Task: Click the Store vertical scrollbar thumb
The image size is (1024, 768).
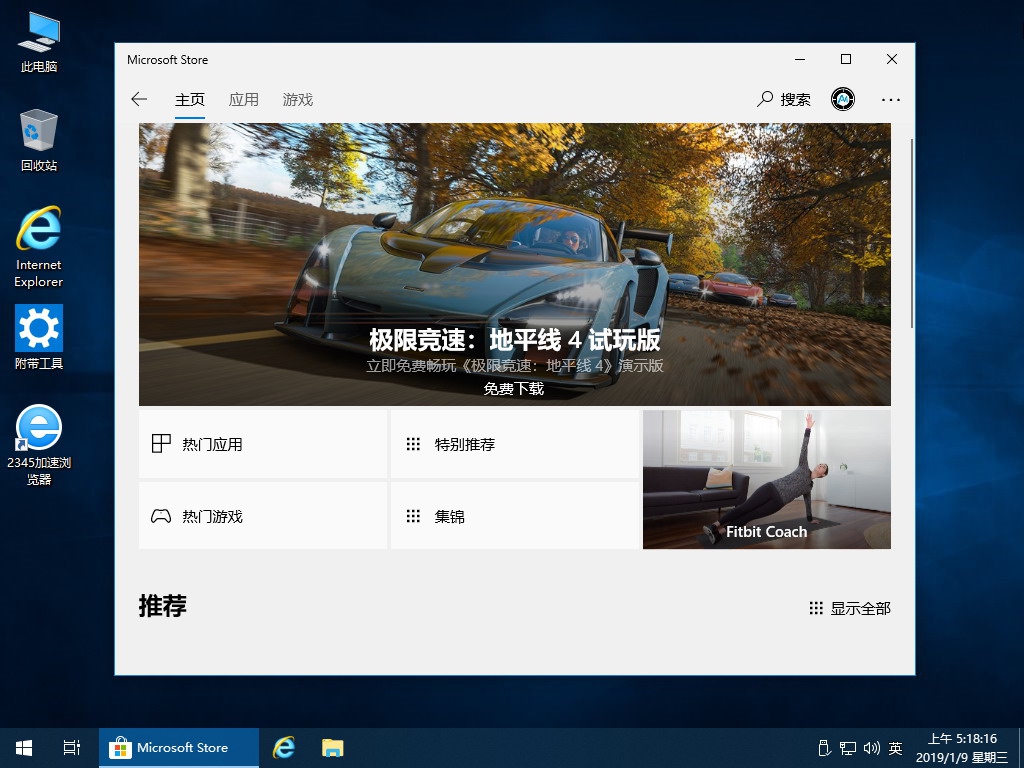Action: [912, 234]
